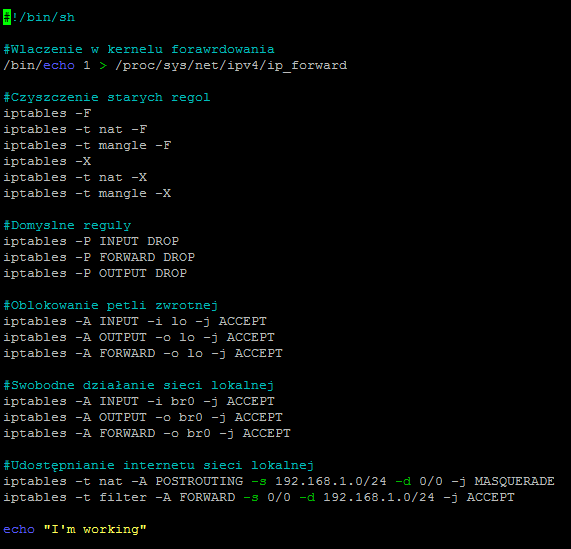Image resolution: width=571 pixels, height=549 pixels.
Task: Click the comment '#Udostępnianie internetu sieci lokalnej'
Action: point(159,465)
